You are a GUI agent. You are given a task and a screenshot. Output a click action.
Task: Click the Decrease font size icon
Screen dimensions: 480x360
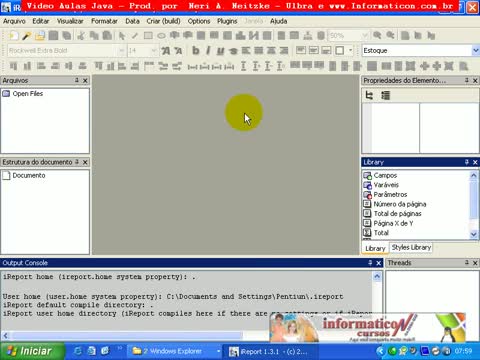click(179, 51)
